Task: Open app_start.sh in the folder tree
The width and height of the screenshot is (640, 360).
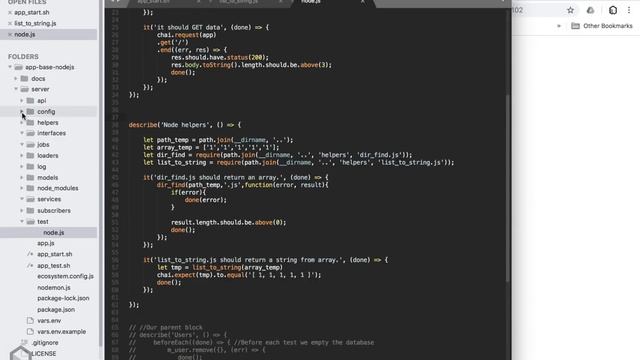Action: (55, 254)
